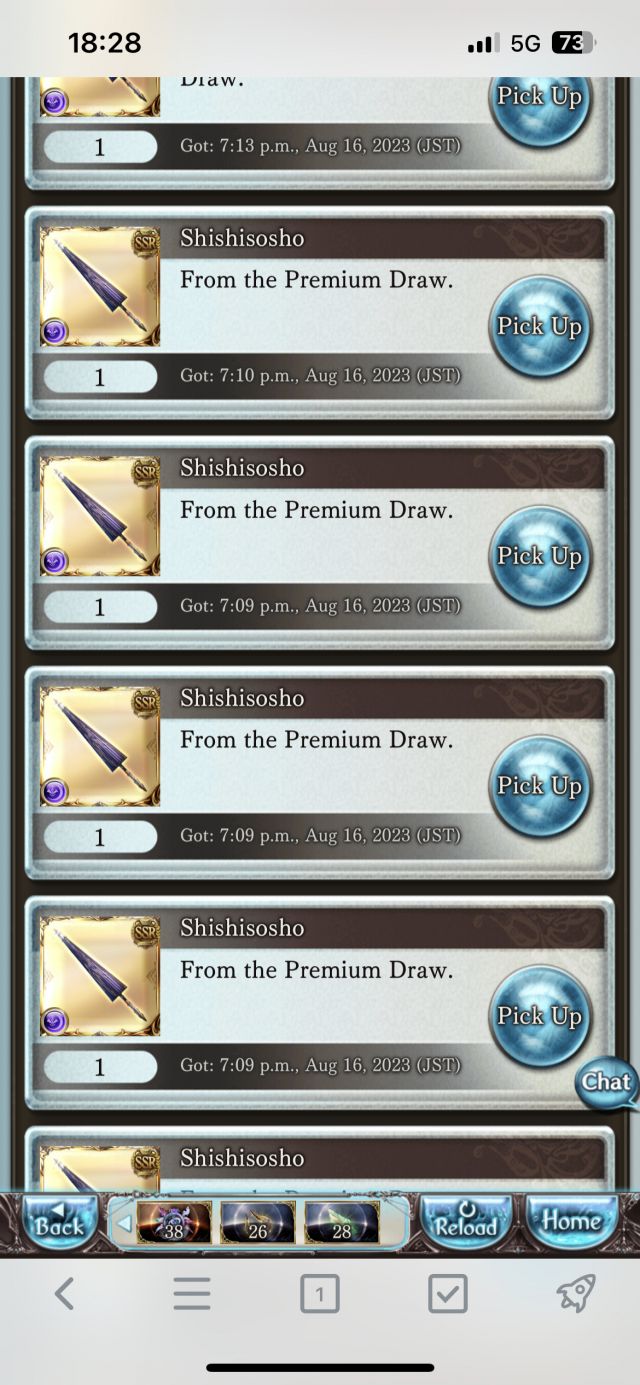The width and height of the screenshot is (640, 1385).
Task: Open the Shishisosho title of the 7:10 p.m. entry
Action: (x=242, y=238)
